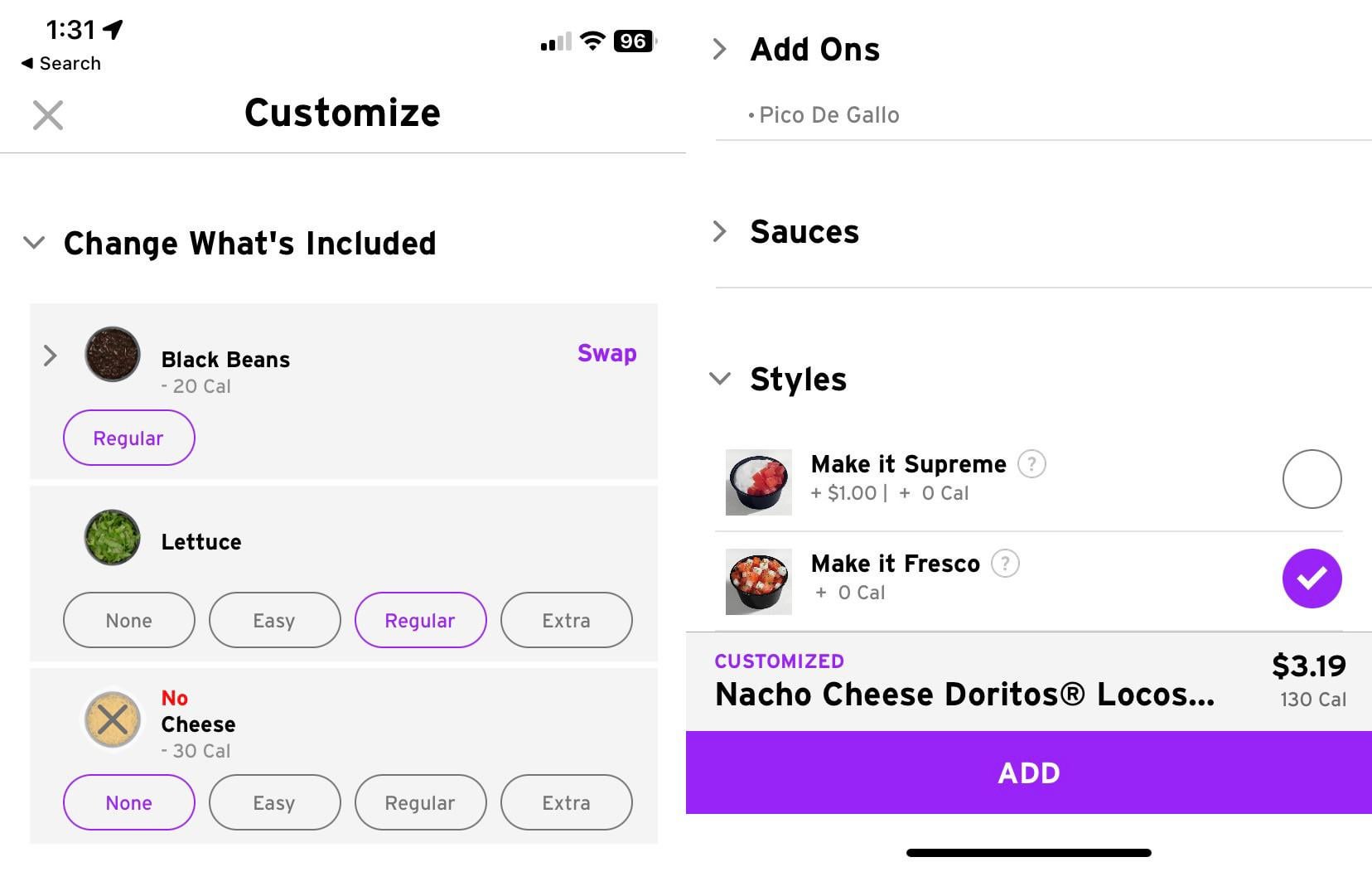Select Make it Supreme radio button

1312,479
